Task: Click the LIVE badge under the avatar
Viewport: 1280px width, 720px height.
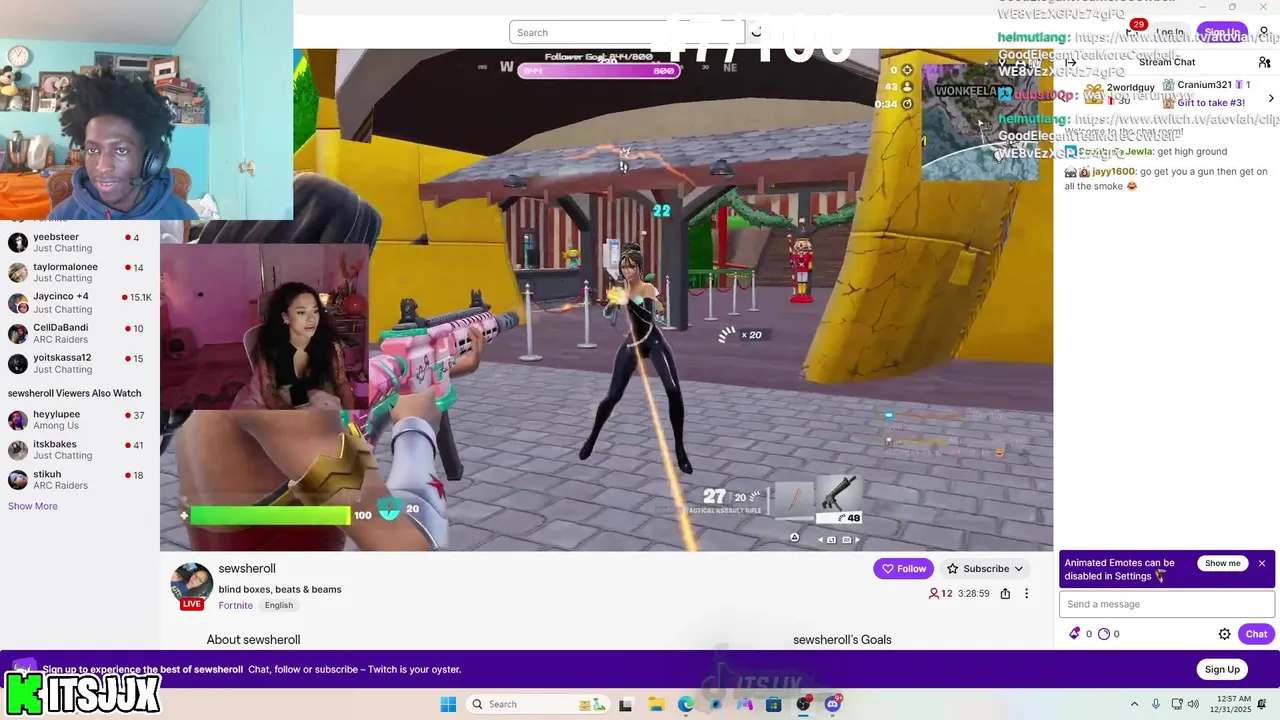Action: [x=192, y=604]
